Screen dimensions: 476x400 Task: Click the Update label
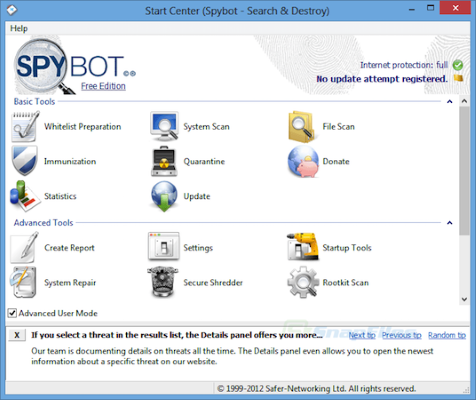[x=197, y=196]
